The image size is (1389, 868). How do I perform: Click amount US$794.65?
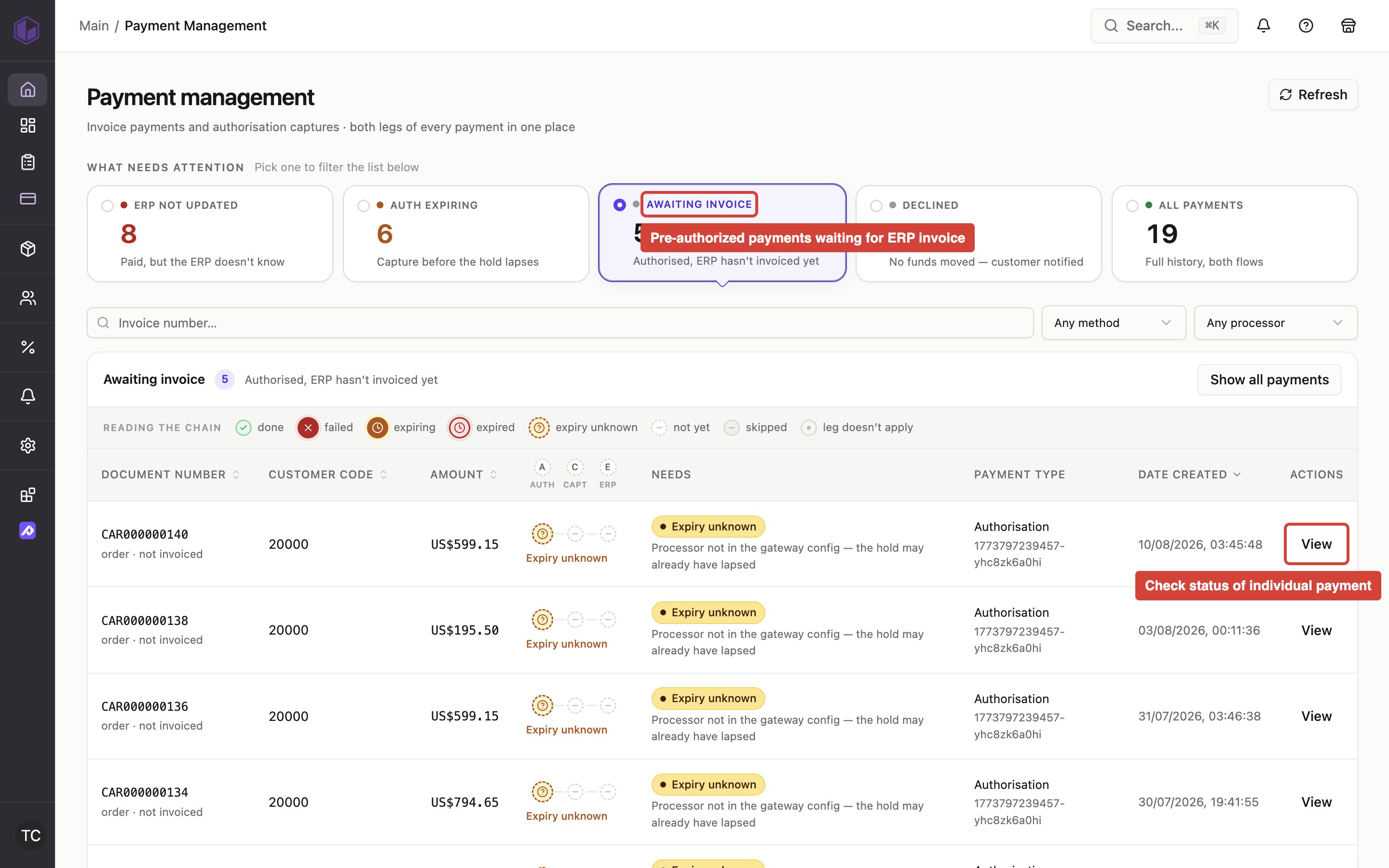[x=464, y=802]
